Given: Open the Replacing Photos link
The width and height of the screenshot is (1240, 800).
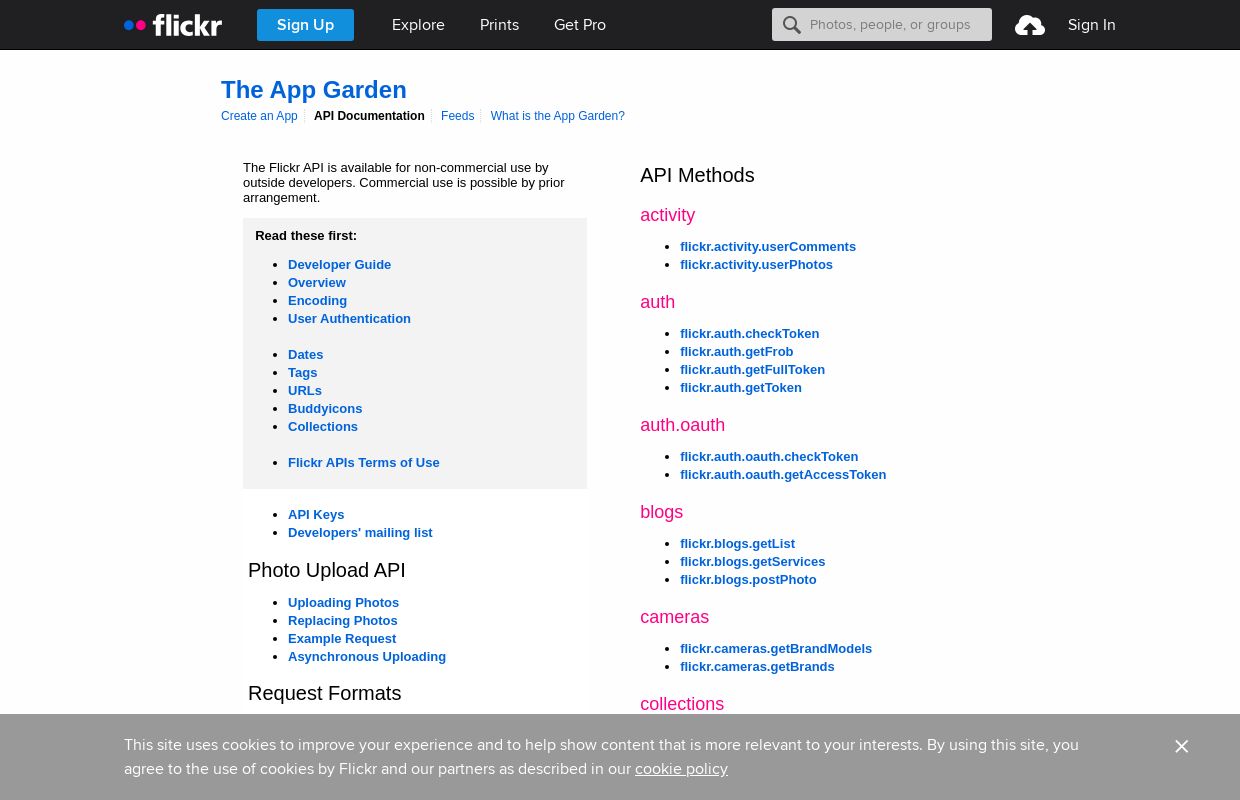Looking at the screenshot, I should tap(343, 621).
